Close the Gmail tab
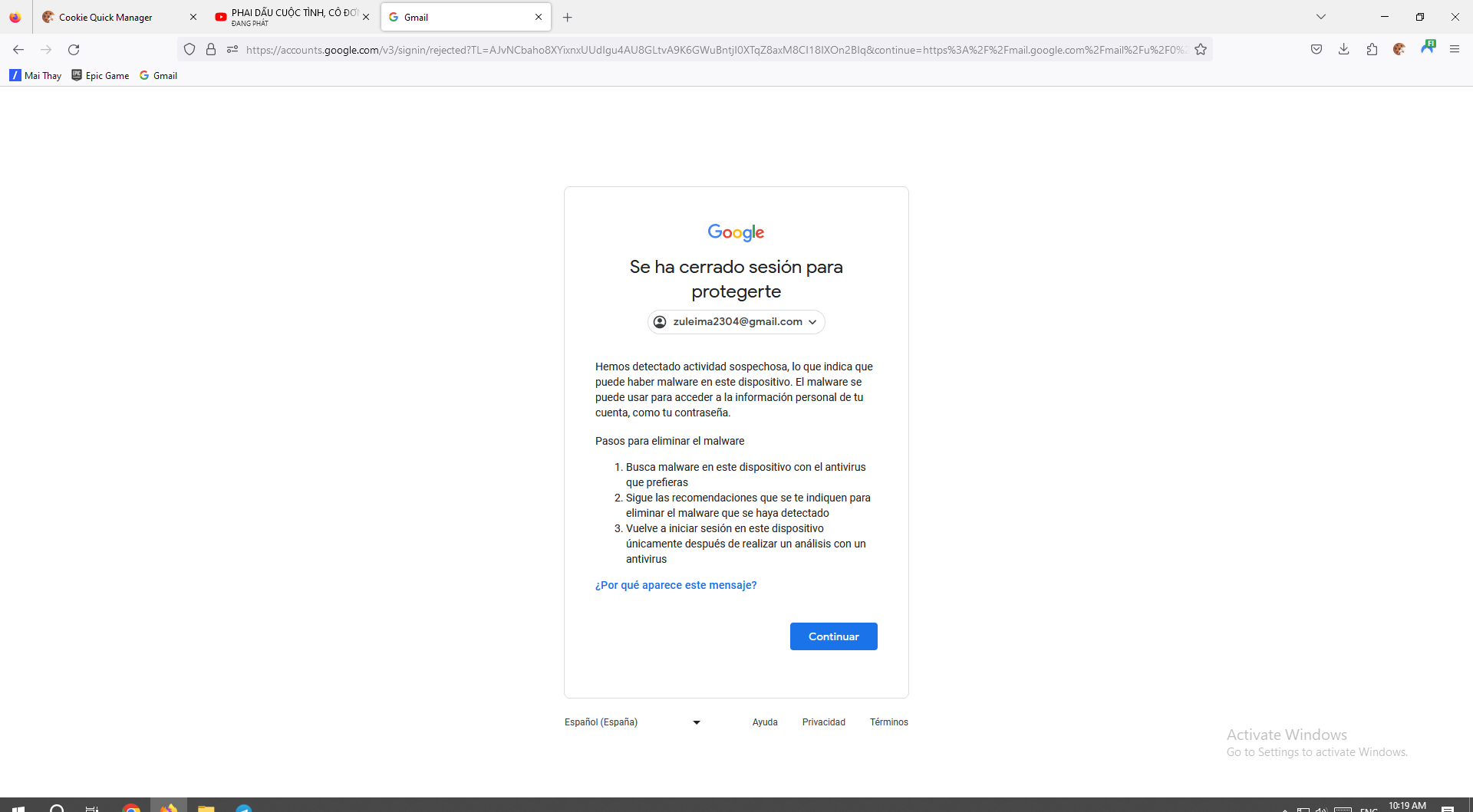 coord(539,17)
